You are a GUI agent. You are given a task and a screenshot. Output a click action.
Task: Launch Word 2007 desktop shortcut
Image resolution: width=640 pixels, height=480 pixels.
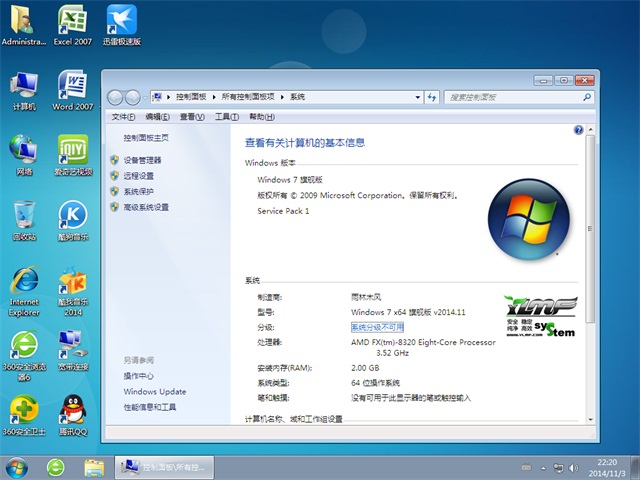73,91
